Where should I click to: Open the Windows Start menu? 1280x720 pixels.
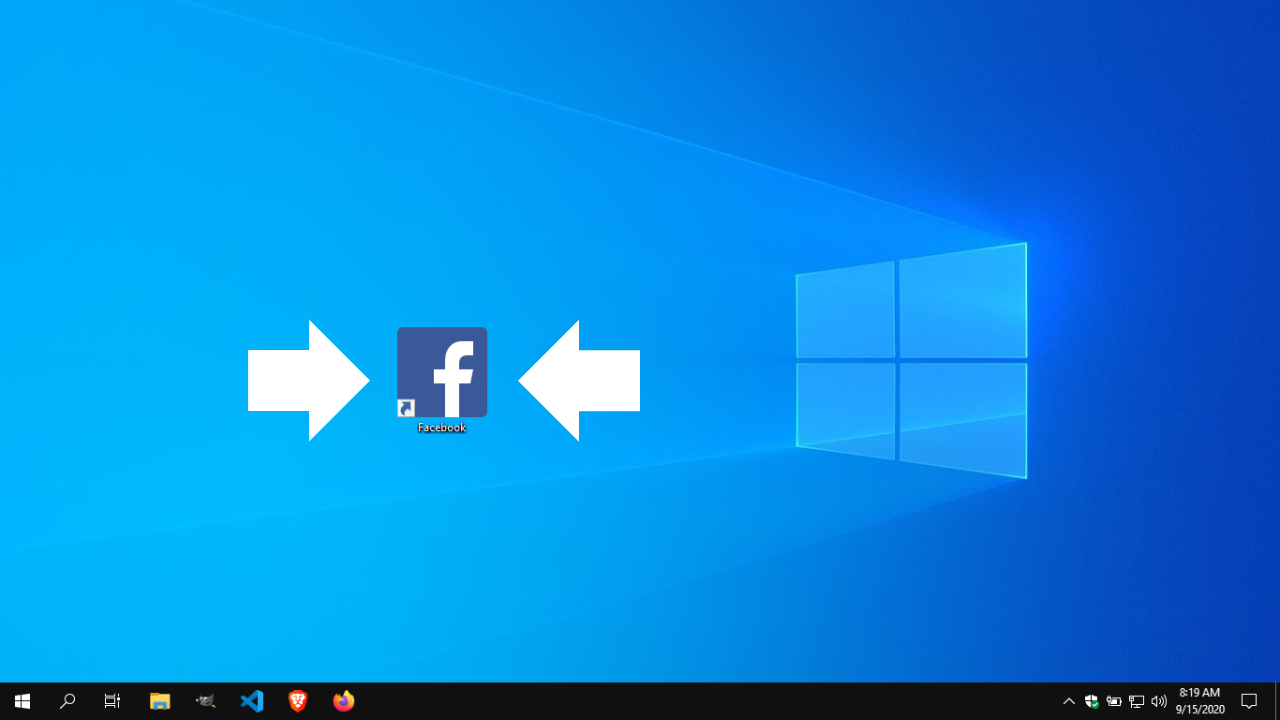click(22, 701)
